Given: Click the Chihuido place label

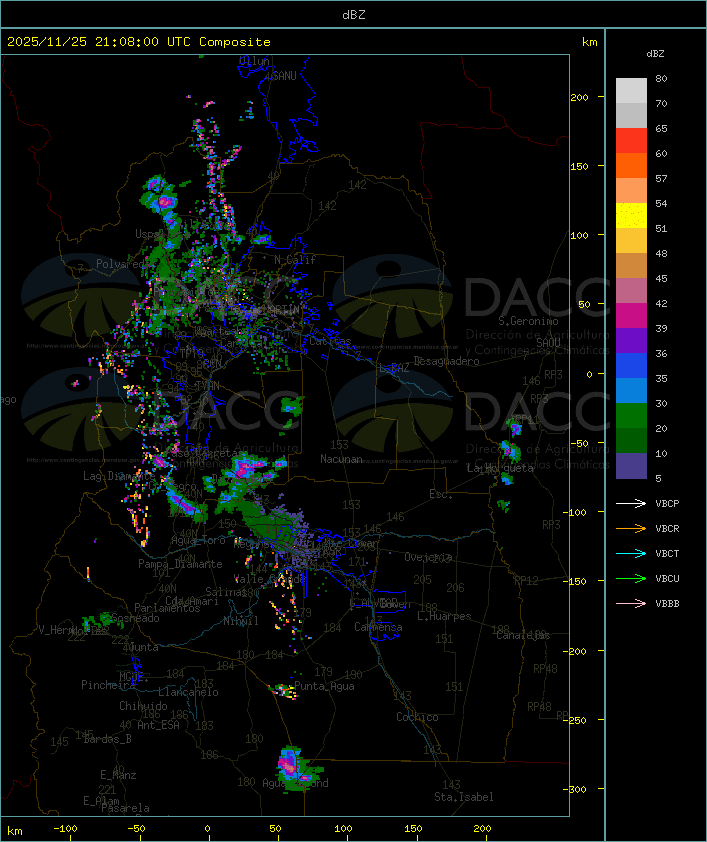Looking at the screenshot, I should tap(143, 706).
